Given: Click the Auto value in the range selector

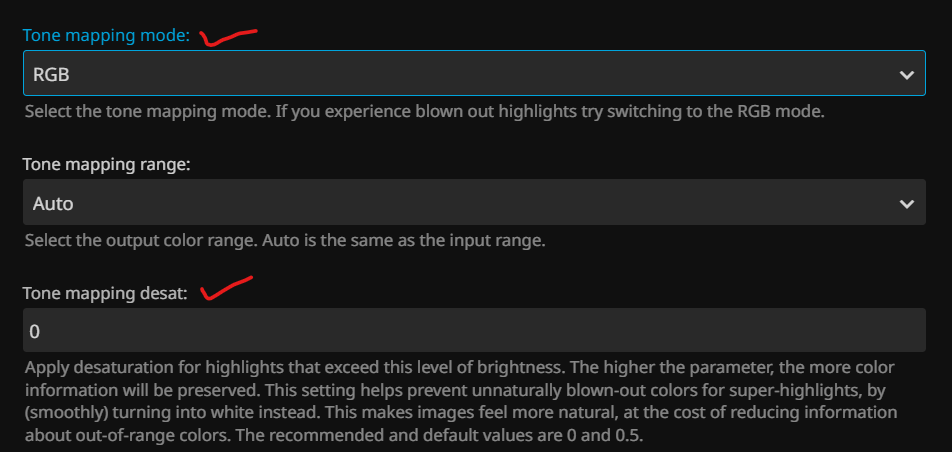Looking at the screenshot, I should tap(53, 203).
